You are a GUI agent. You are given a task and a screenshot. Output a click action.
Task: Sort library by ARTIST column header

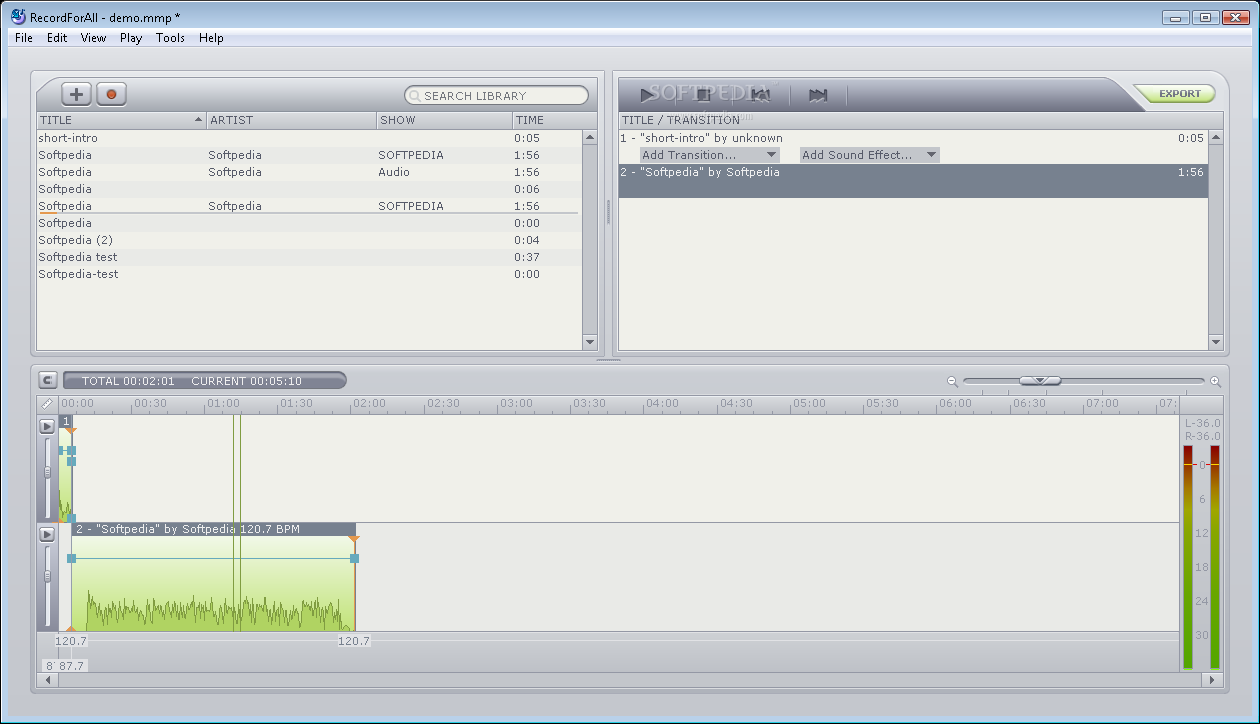(292, 120)
